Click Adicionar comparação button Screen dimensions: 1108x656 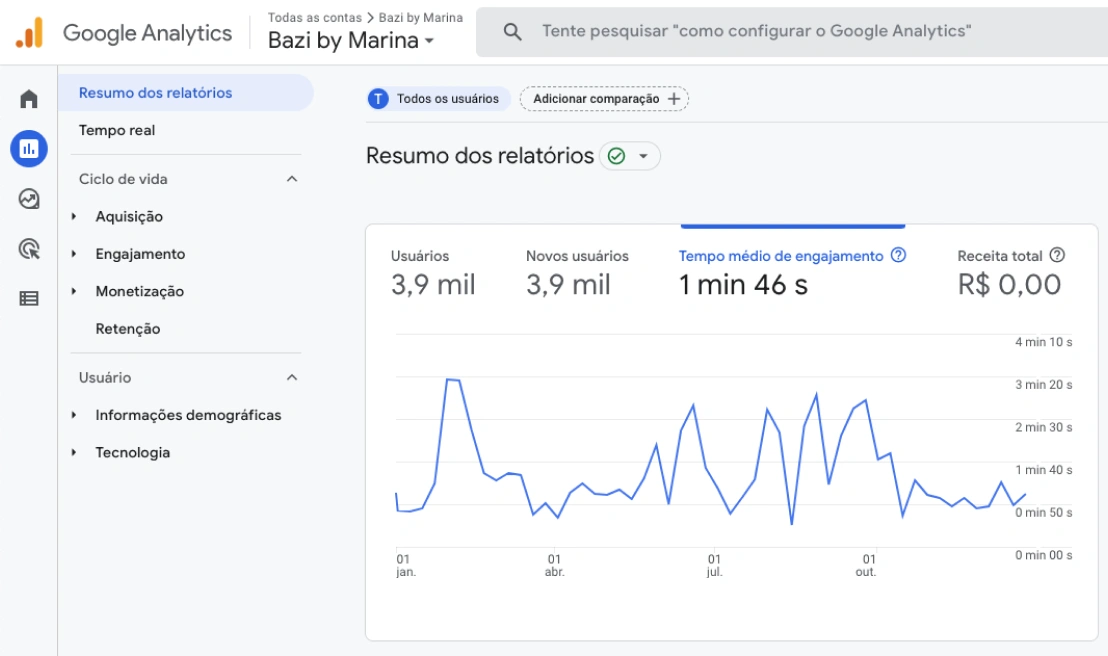point(604,99)
